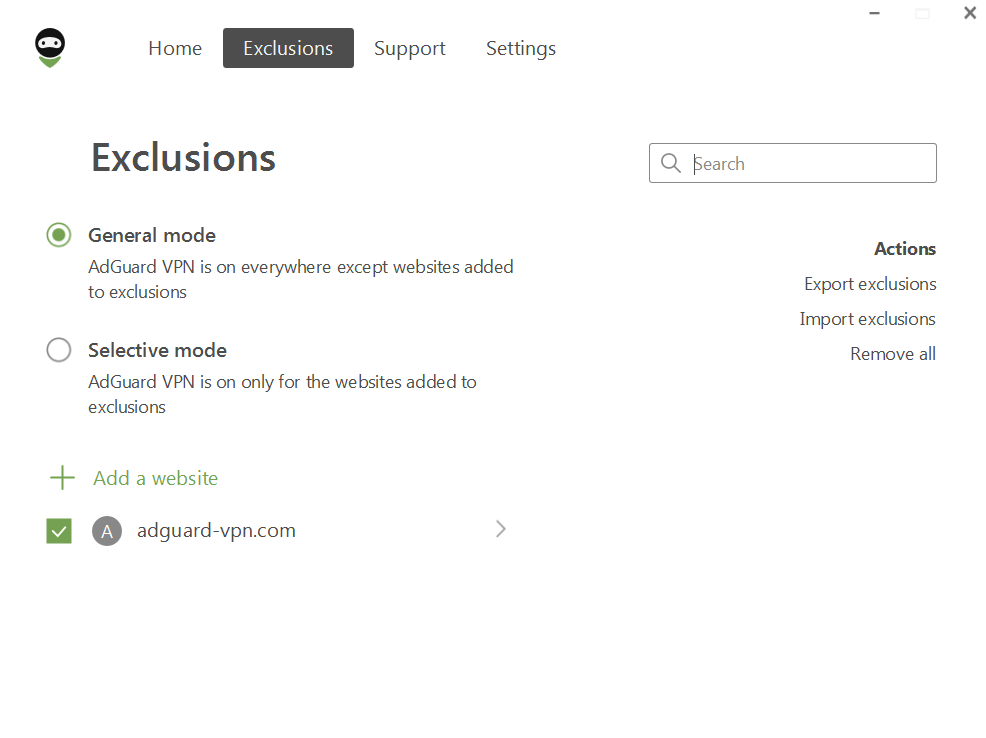Switch to the Support tab
986x738 pixels.
point(409,48)
